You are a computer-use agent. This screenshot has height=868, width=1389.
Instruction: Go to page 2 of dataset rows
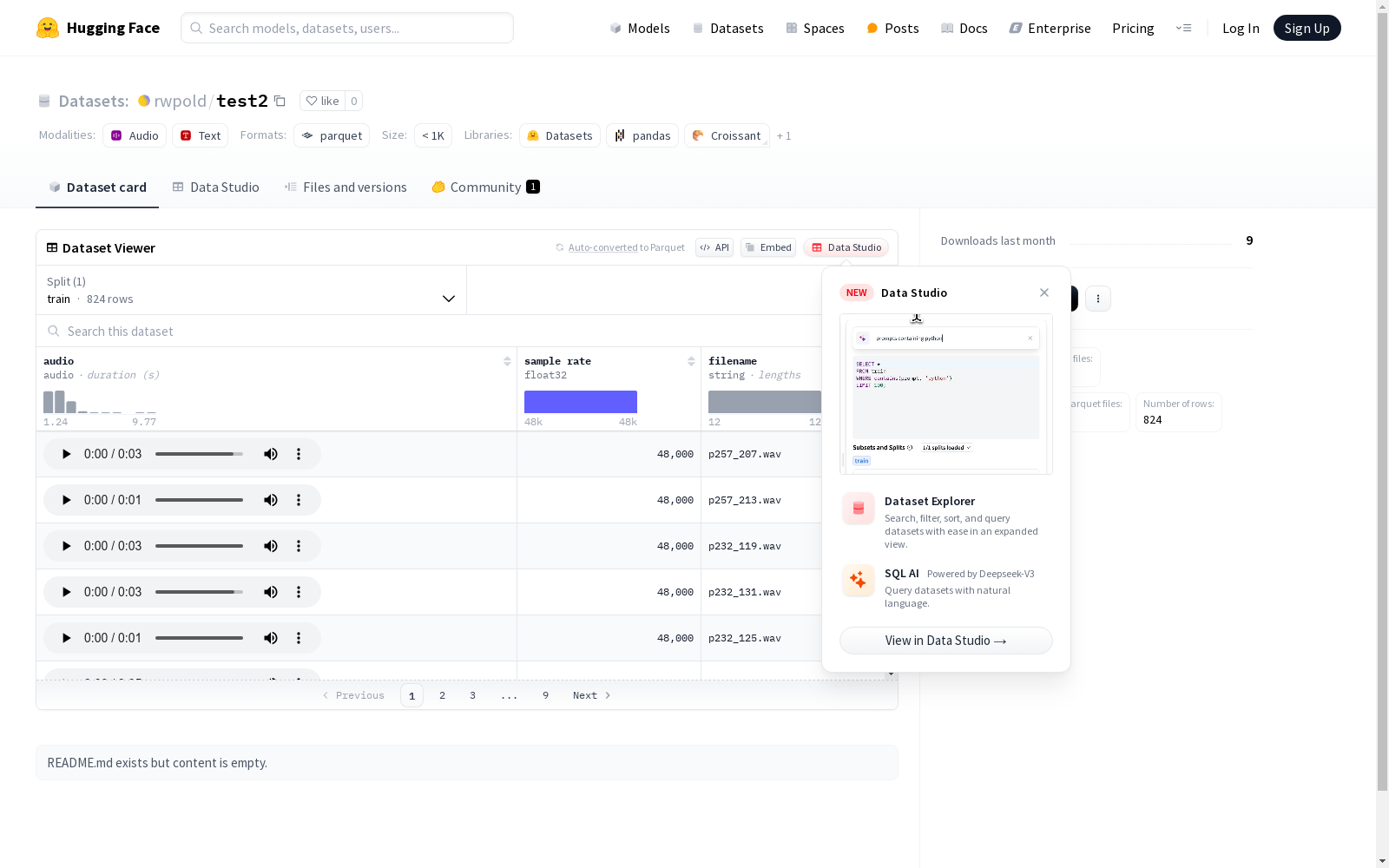coord(442,695)
